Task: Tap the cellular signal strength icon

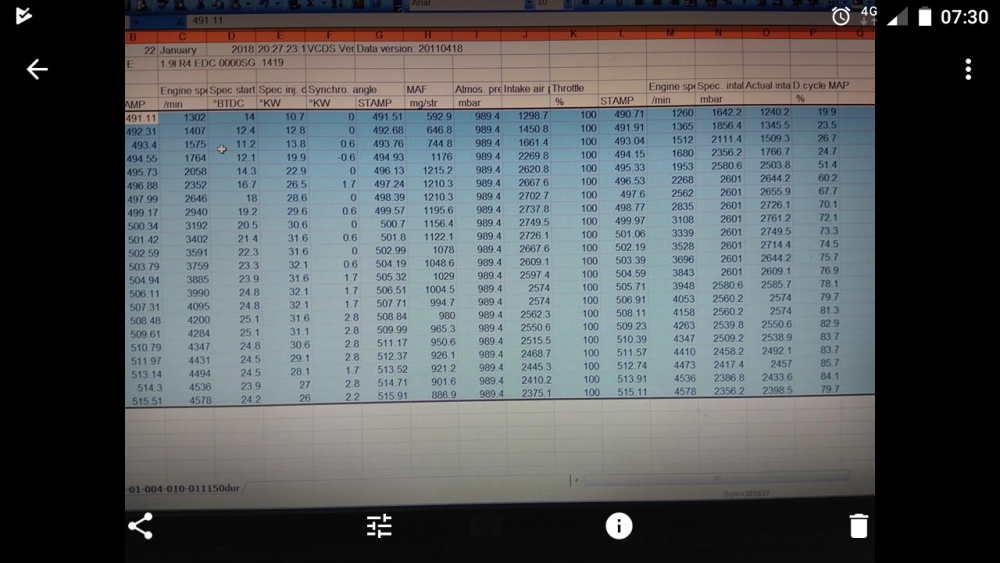Action: coord(897,17)
